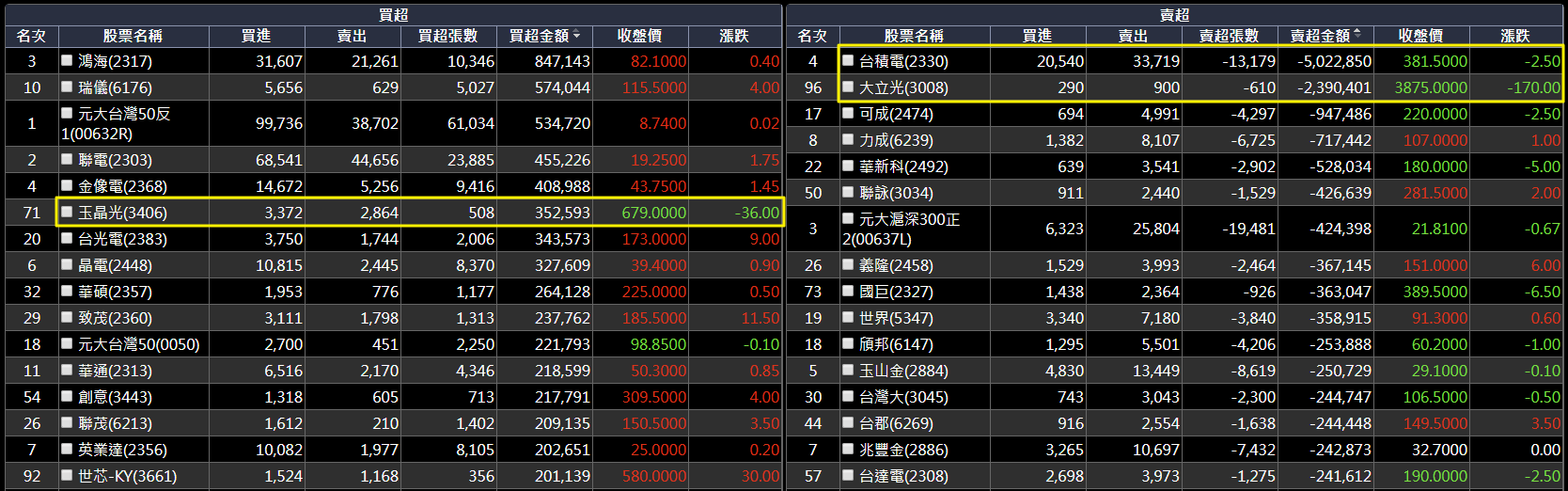Click 名次 header in the 賣超 table
Screen dimensions: 1568x491
click(813, 36)
